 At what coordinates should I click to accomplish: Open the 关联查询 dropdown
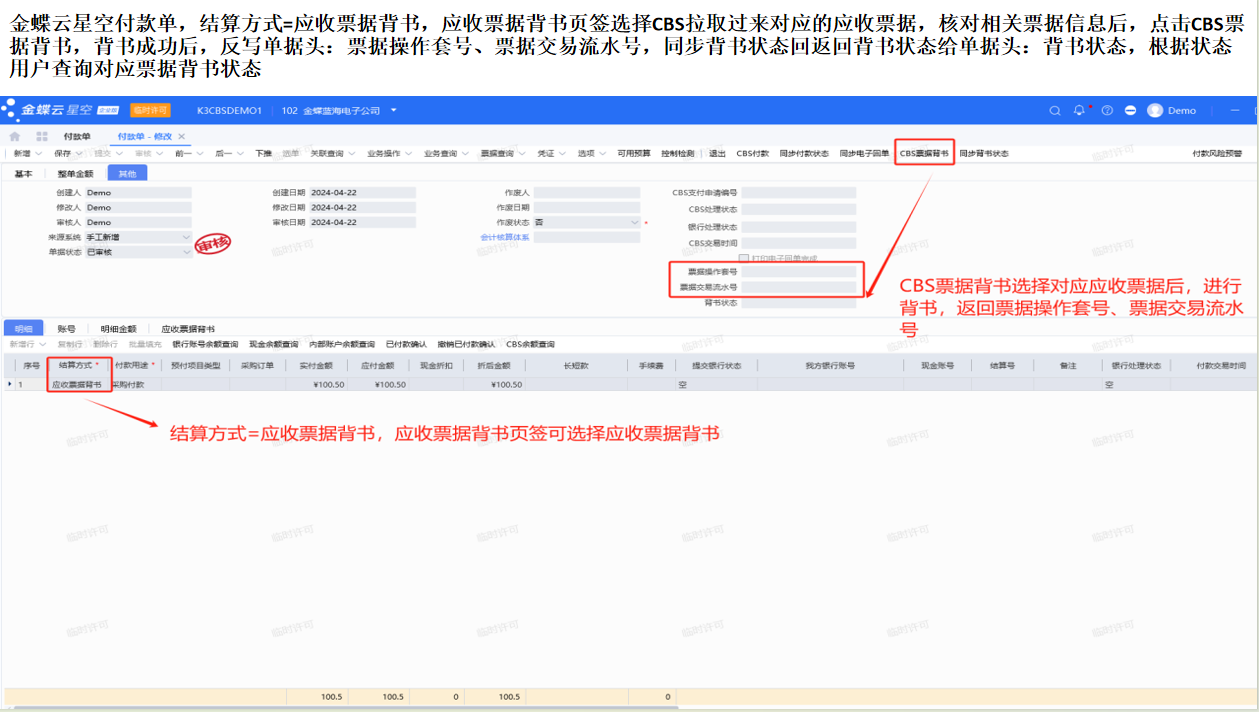tap(332, 153)
